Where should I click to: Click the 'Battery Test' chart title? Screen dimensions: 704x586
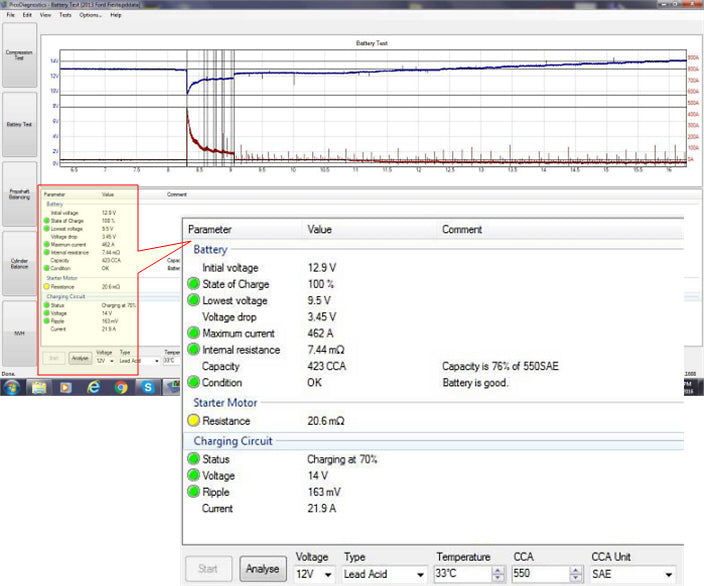click(372, 43)
